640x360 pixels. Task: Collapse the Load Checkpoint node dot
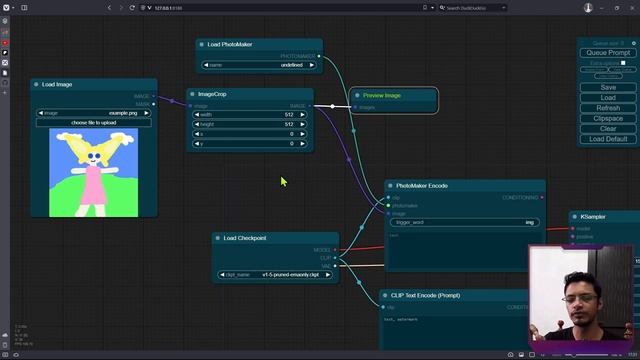point(218,238)
